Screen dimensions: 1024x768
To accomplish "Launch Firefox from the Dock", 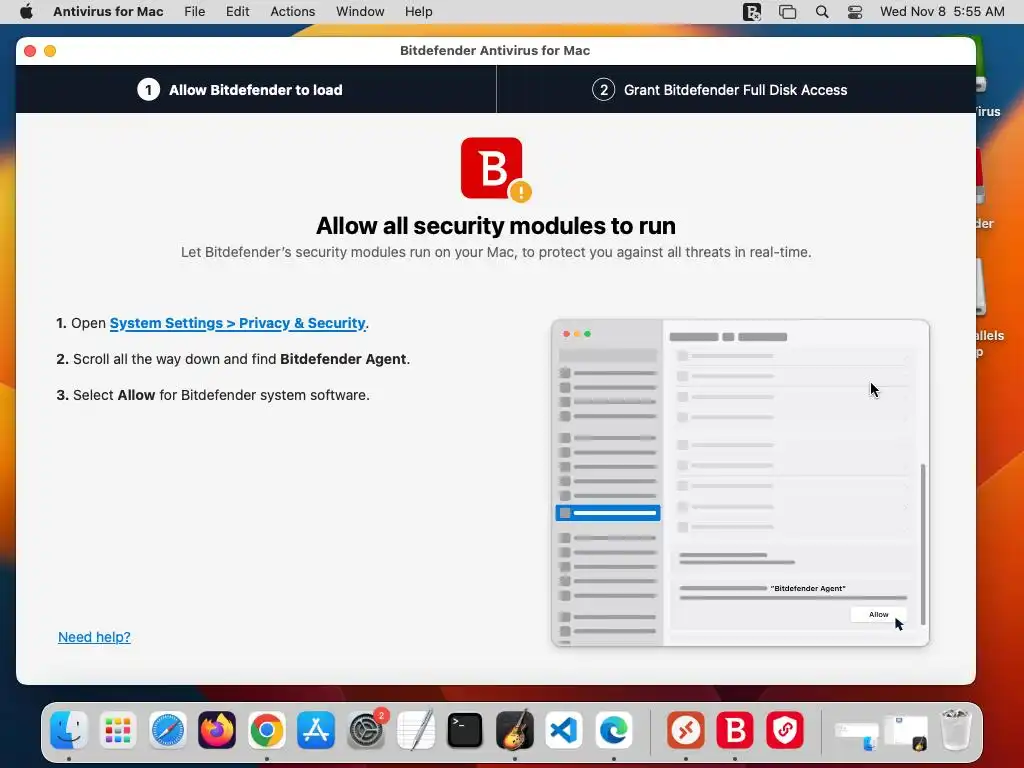I will coord(217,730).
